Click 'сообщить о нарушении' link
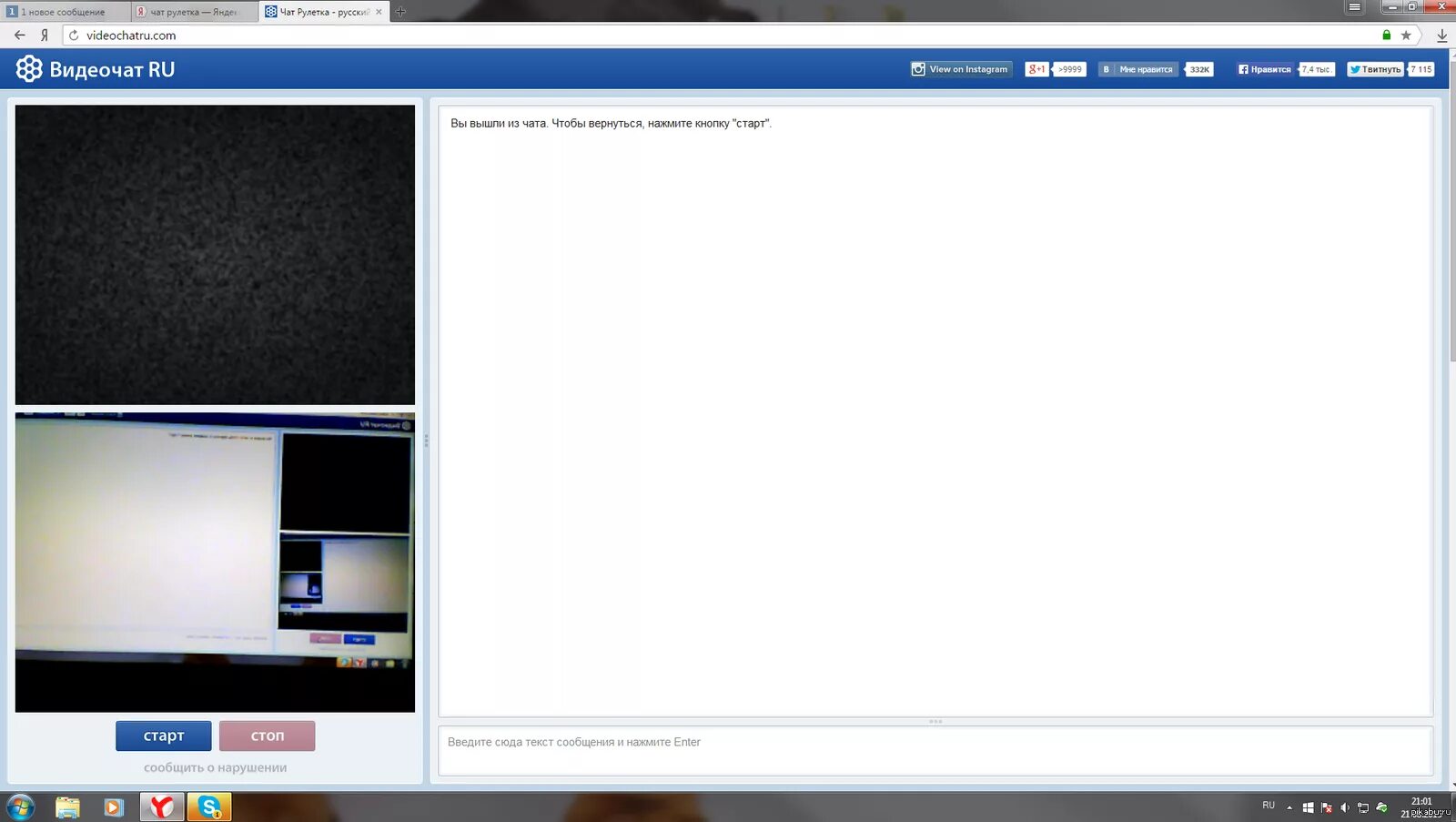The height and width of the screenshot is (822, 1456). [x=215, y=767]
